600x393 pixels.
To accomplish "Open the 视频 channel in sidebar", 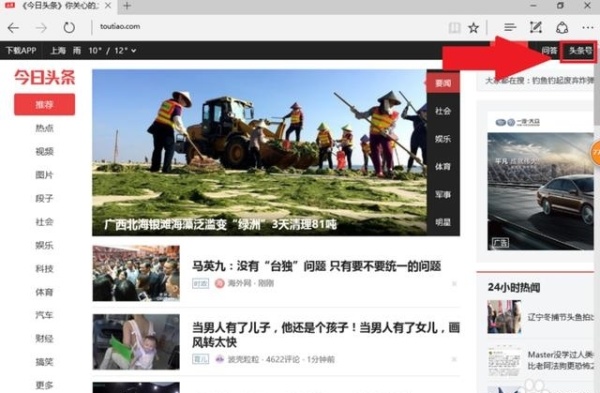I will pos(44,152).
